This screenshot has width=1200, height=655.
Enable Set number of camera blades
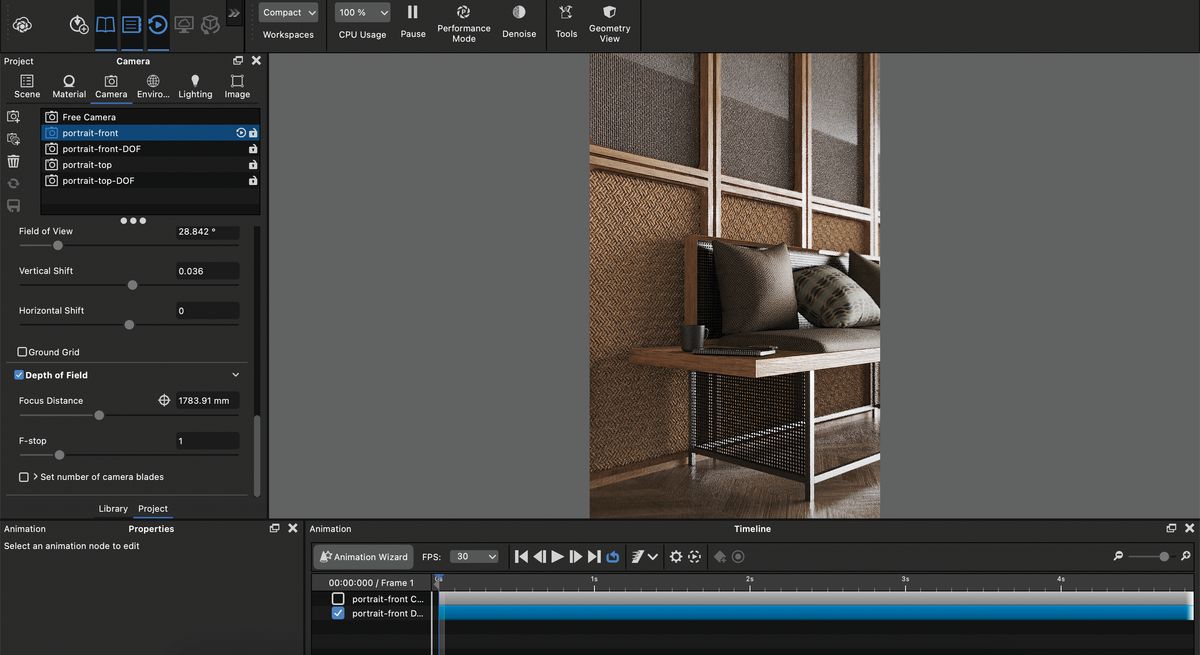point(22,477)
